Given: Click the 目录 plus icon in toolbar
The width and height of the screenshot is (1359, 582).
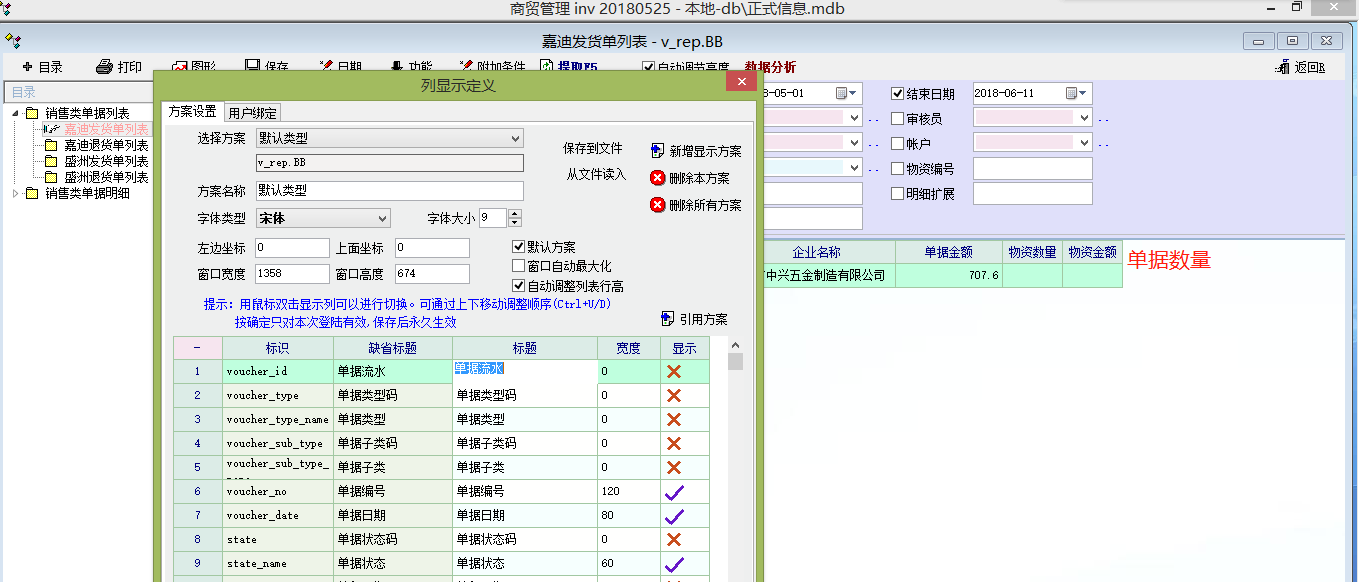Looking at the screenshot, I should click(x=27, y=67).
